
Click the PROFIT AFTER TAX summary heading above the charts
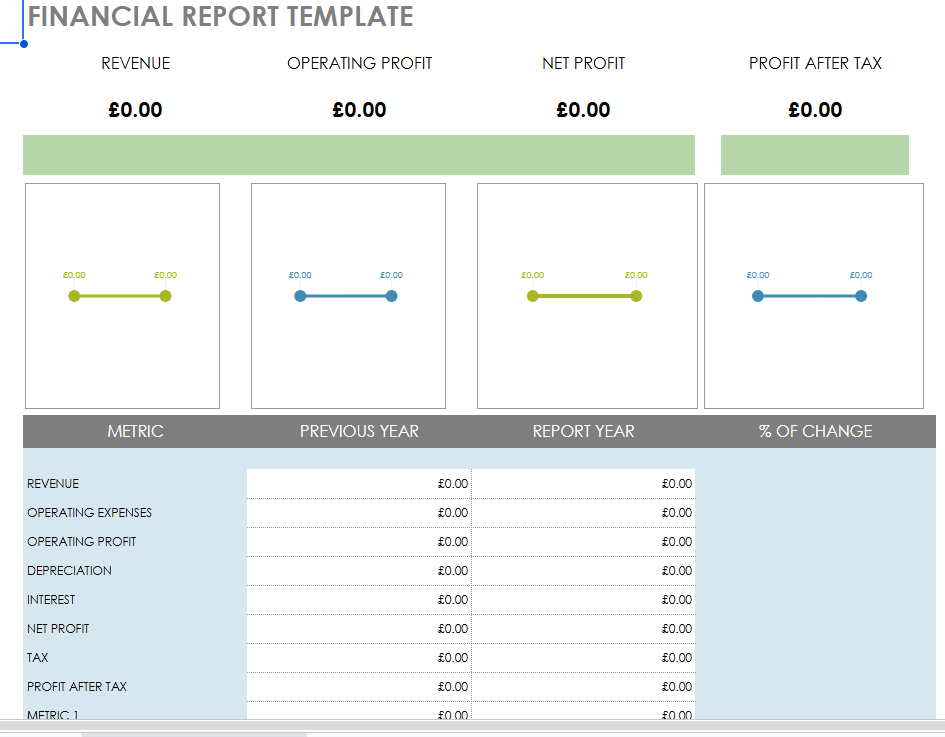(815, 63)
